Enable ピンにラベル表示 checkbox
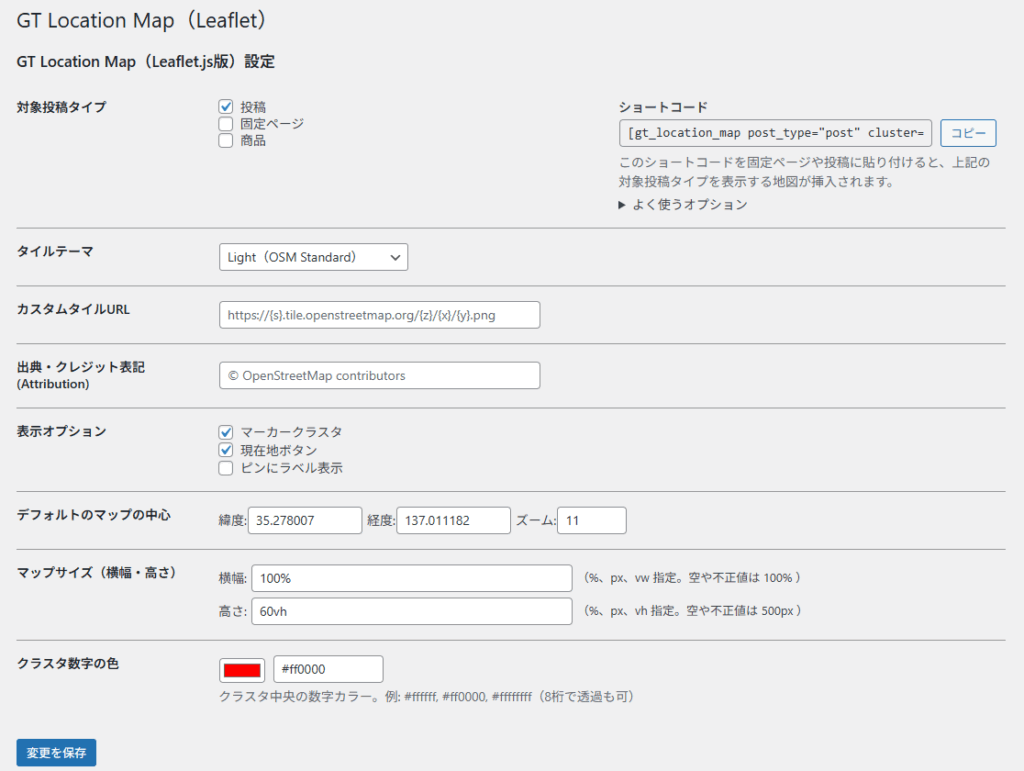This screenshot has width=1024, height=771. (x=226, y=468)
